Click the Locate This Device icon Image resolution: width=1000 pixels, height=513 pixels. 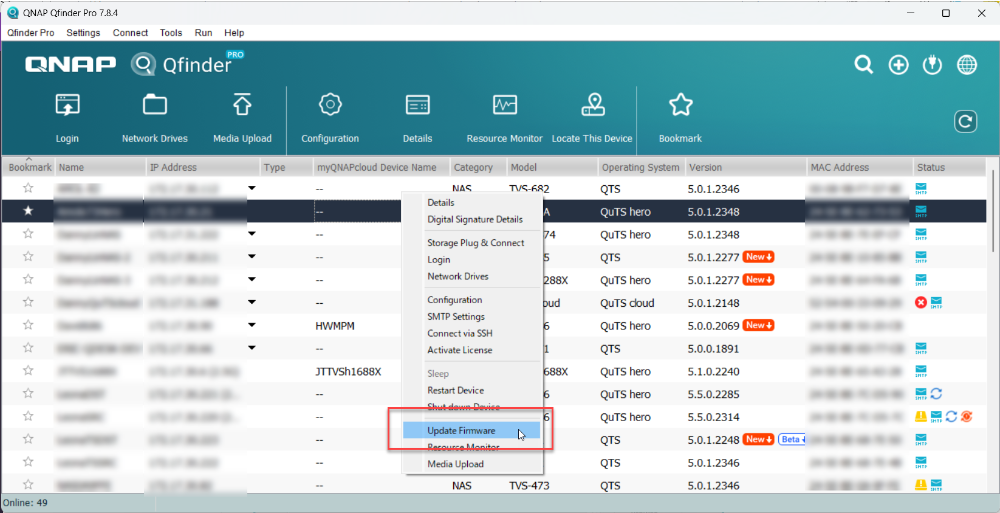[593, 105]
